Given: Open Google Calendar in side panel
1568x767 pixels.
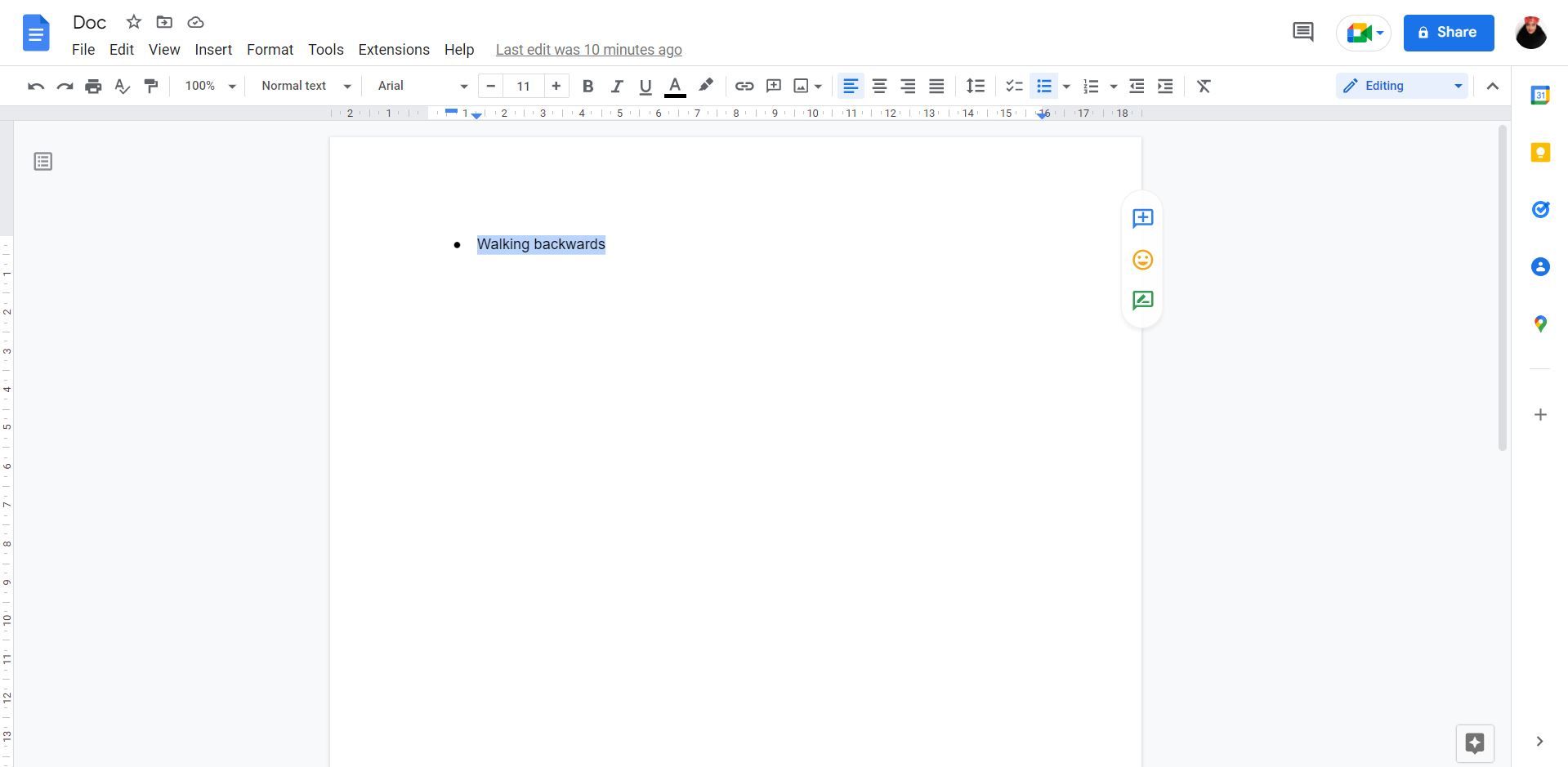Looking at the screenshot, I should (x=1540, y=95).
